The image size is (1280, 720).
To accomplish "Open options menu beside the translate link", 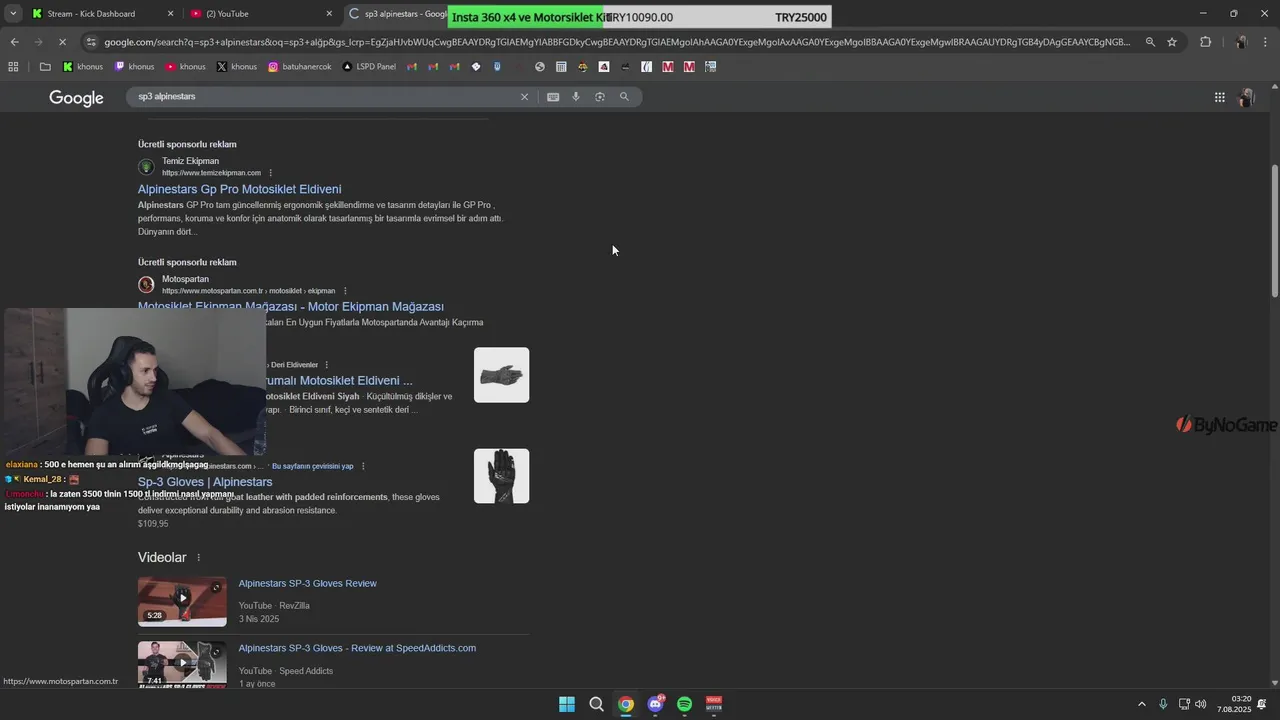I will pos(363,466).
